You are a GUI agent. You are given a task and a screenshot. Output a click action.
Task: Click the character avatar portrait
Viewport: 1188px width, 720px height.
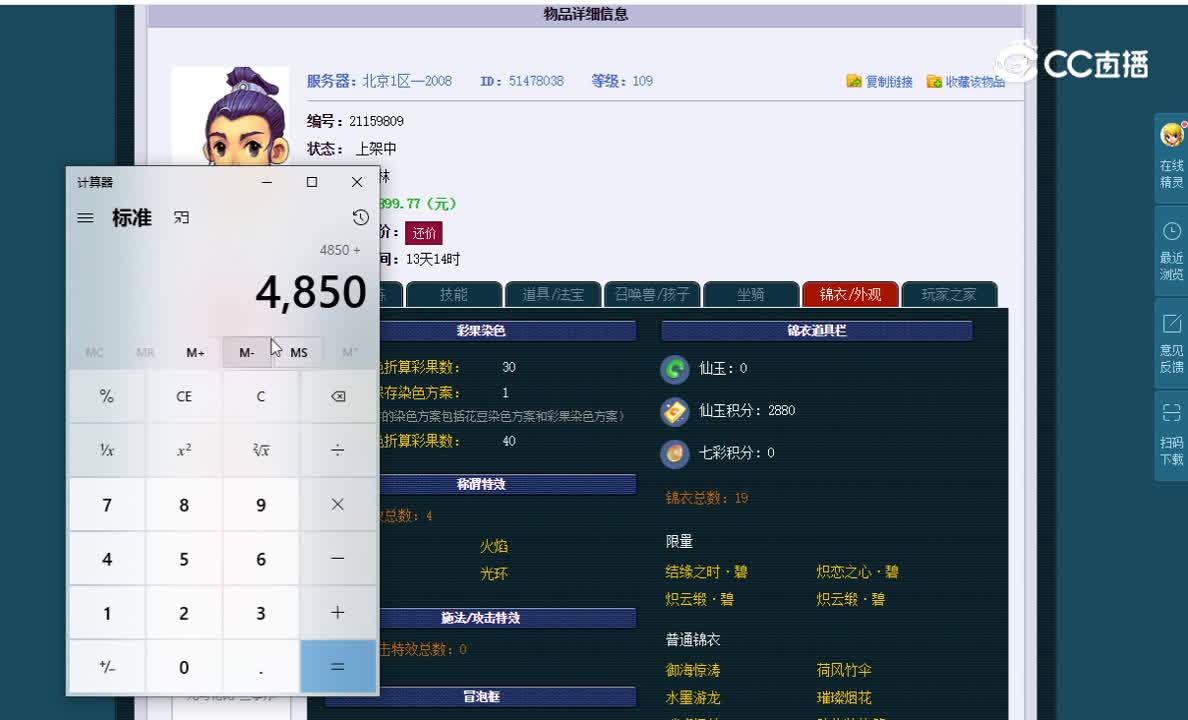(x=231, y=116)
